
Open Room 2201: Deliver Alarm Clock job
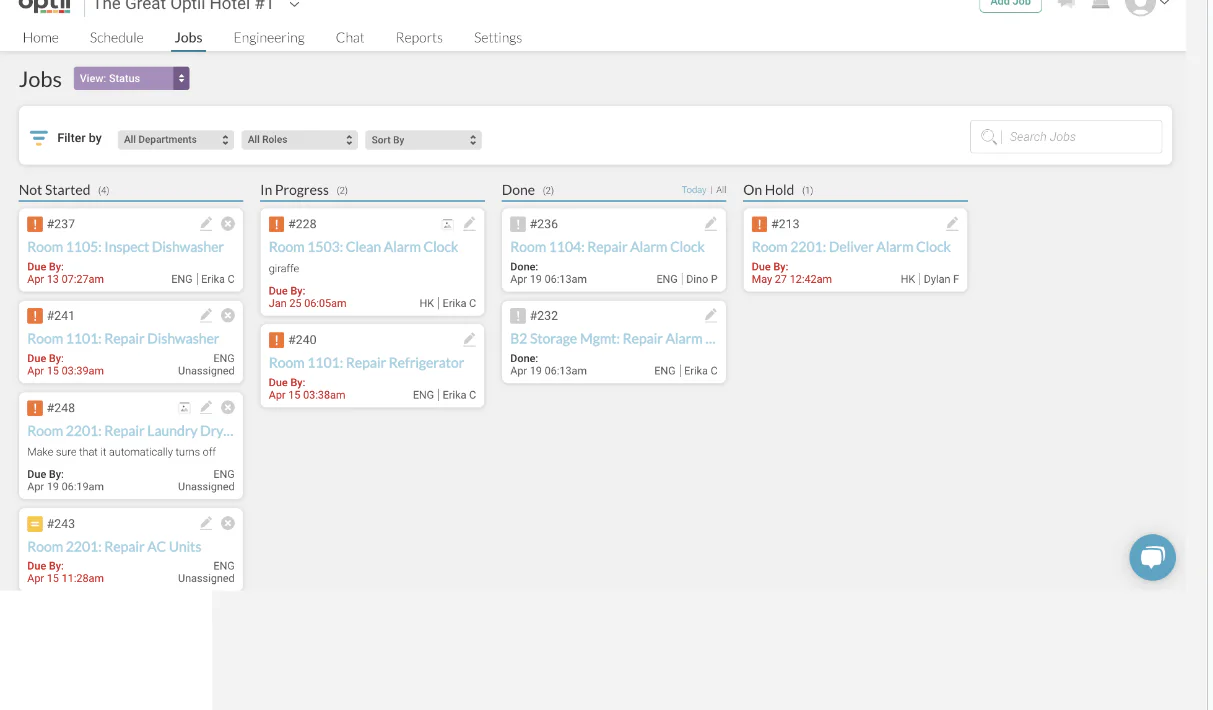(852, 247)
